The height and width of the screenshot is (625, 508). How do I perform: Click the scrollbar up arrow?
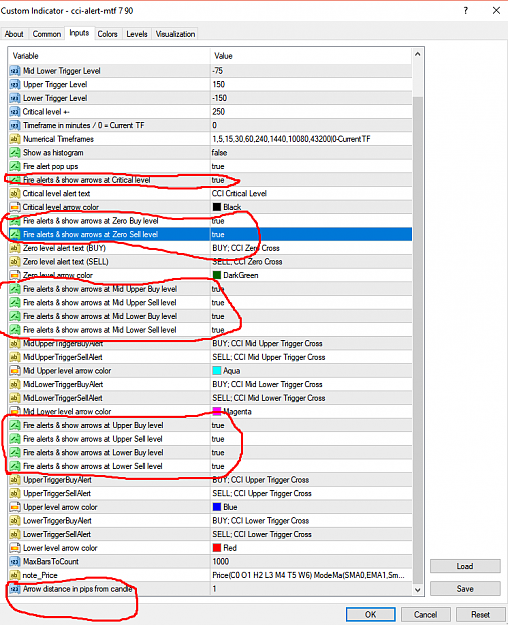click(x=417, y=54)
